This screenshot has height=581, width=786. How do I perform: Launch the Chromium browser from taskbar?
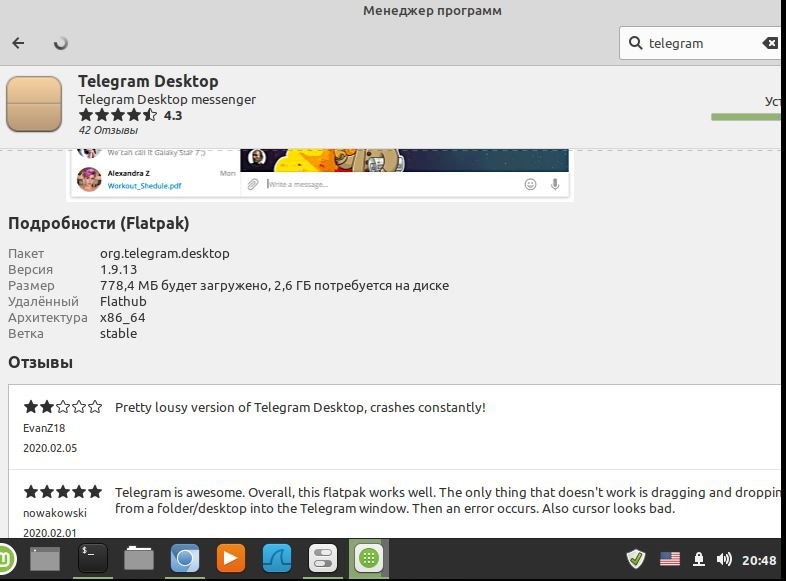coord(184,558)
